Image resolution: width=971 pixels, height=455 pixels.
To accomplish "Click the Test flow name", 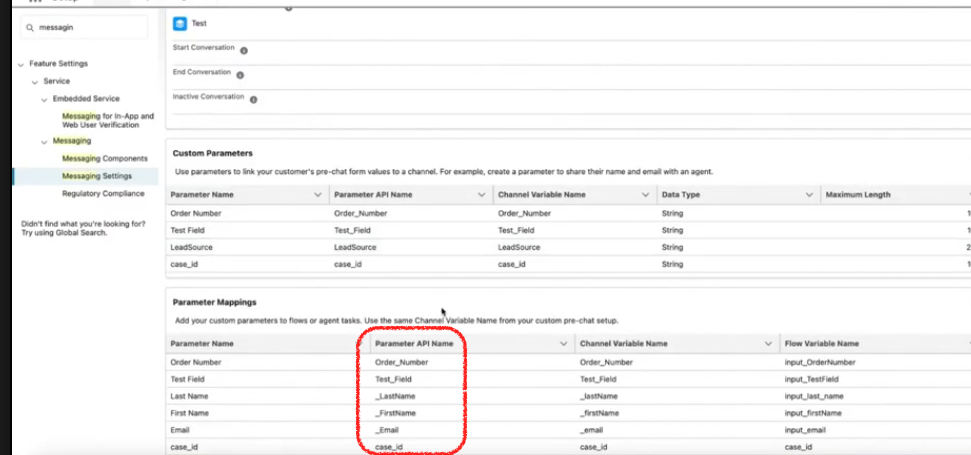I will tap(199, 24).
